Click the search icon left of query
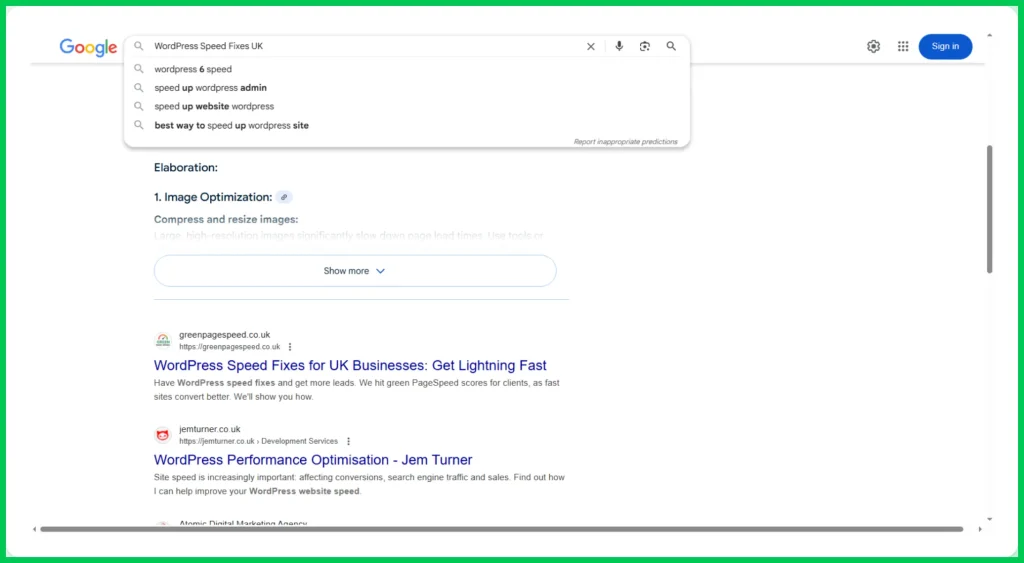The height and width of the screenshot is (563, 1024). [x=138, y=46]
